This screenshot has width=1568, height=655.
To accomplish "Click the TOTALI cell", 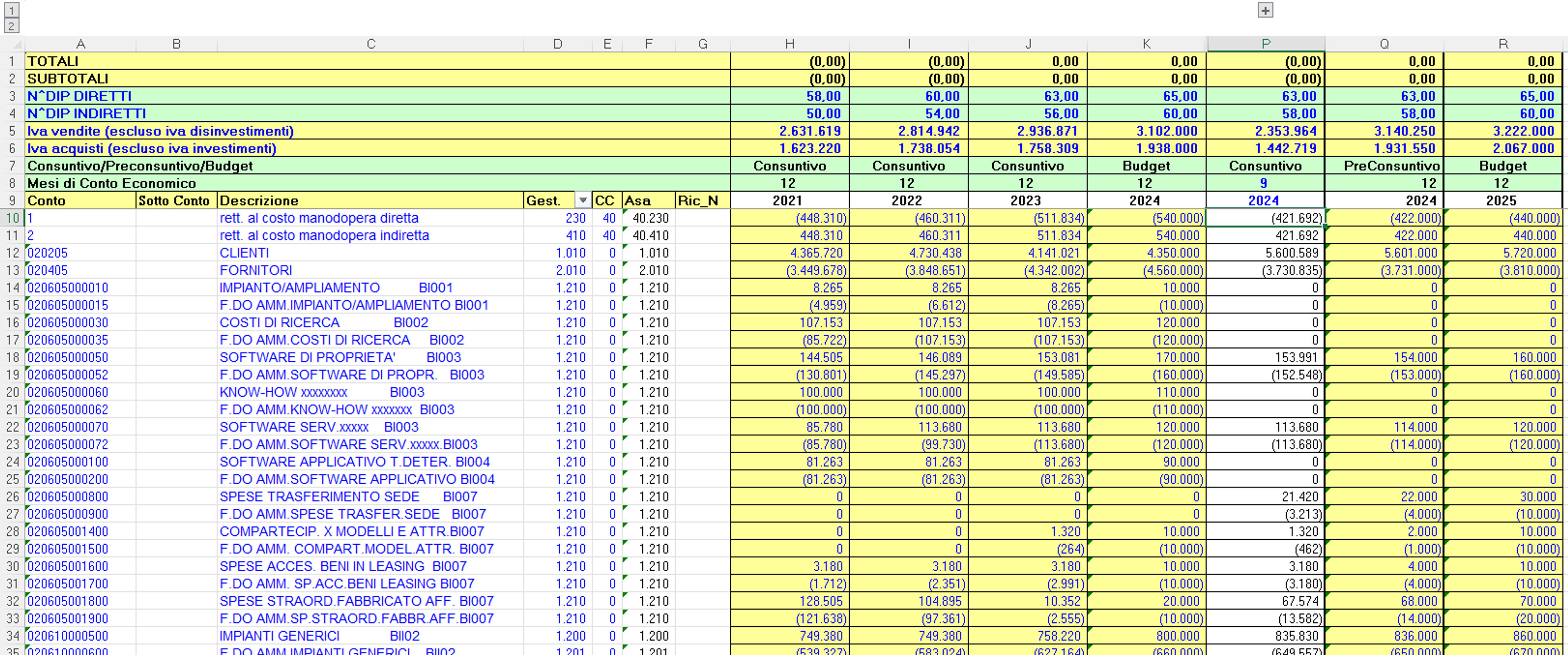I will [377, 61].
